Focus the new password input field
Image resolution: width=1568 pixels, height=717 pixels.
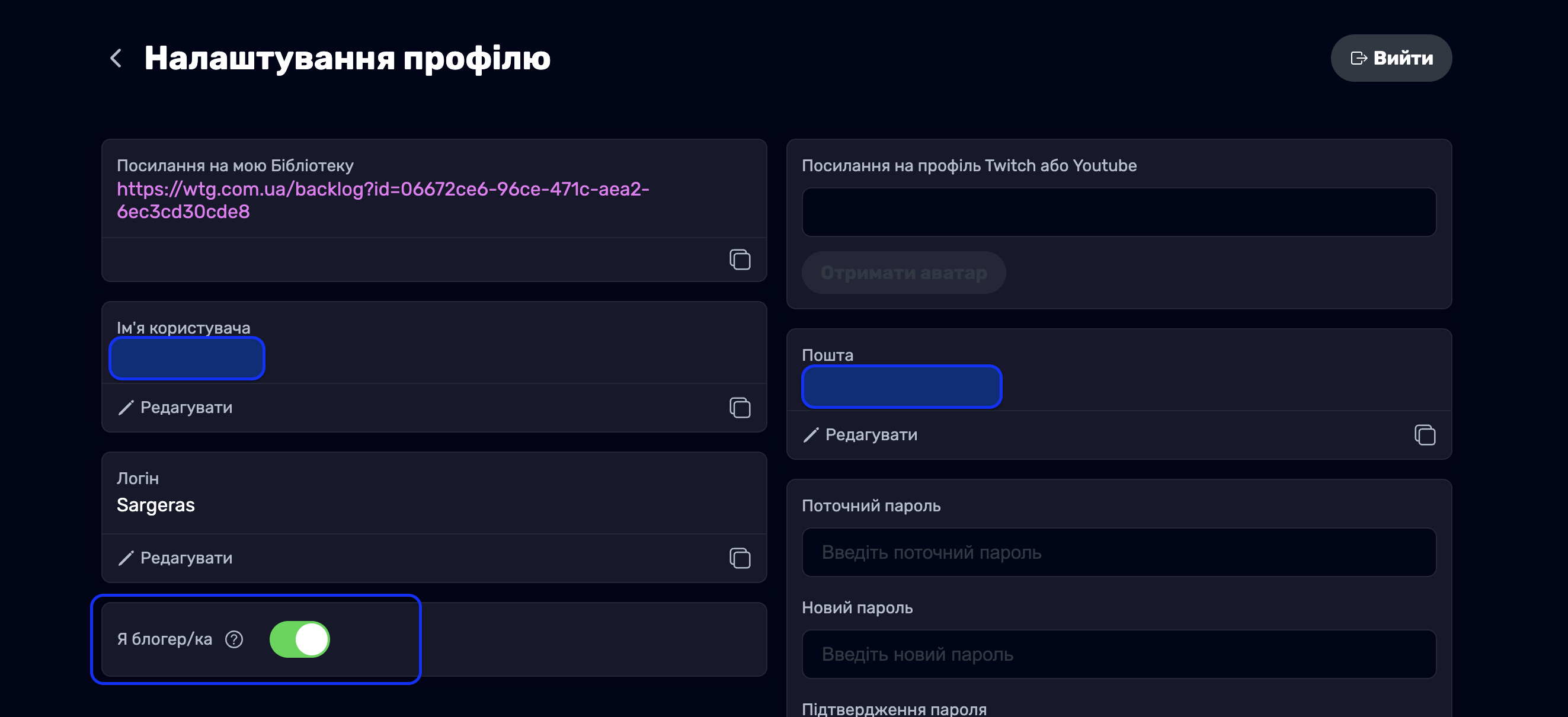[1118, 654]
